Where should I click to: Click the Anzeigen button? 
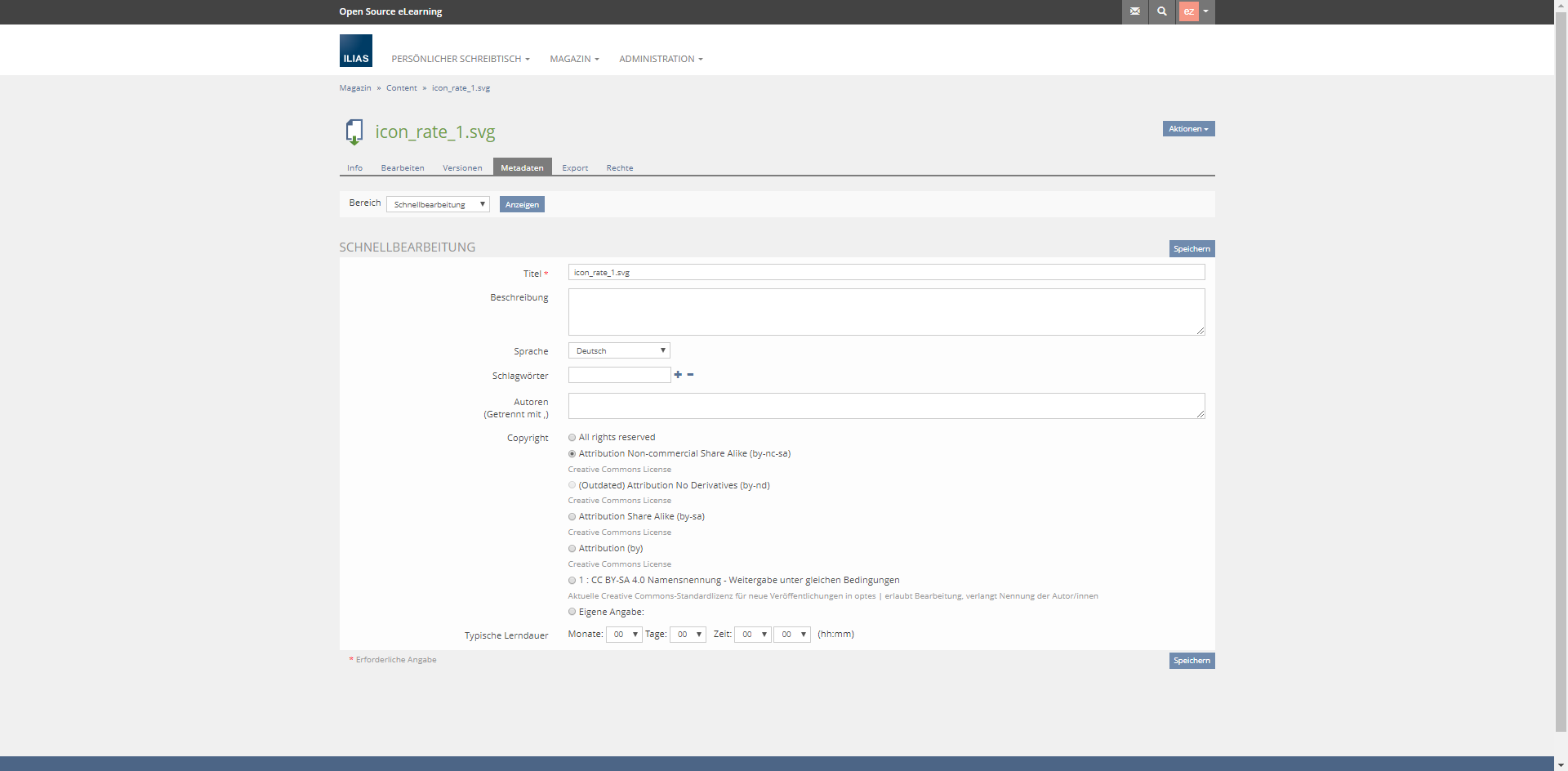522,204
